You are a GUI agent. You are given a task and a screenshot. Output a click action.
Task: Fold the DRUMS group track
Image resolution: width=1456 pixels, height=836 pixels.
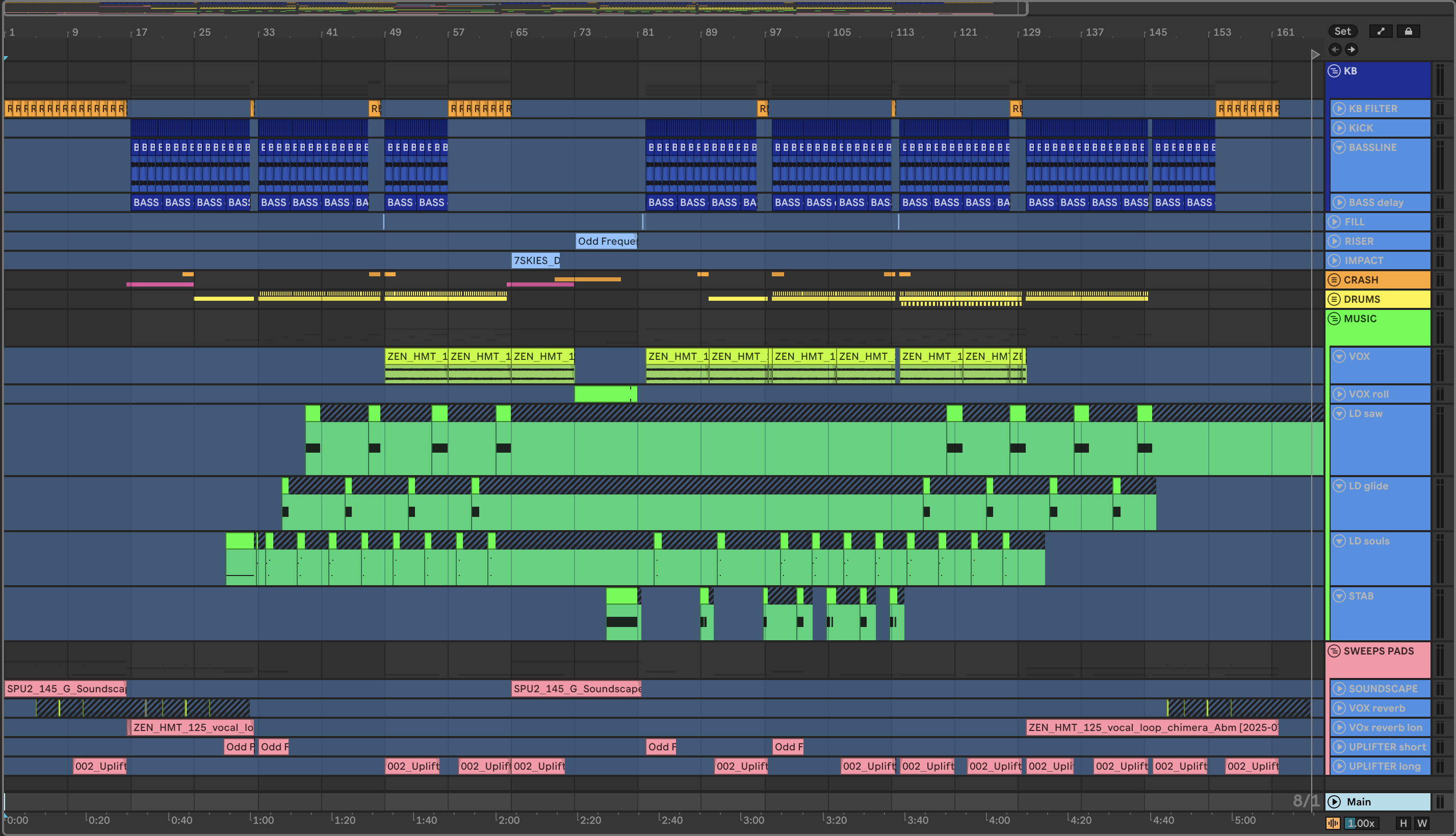click(1334, 299)
